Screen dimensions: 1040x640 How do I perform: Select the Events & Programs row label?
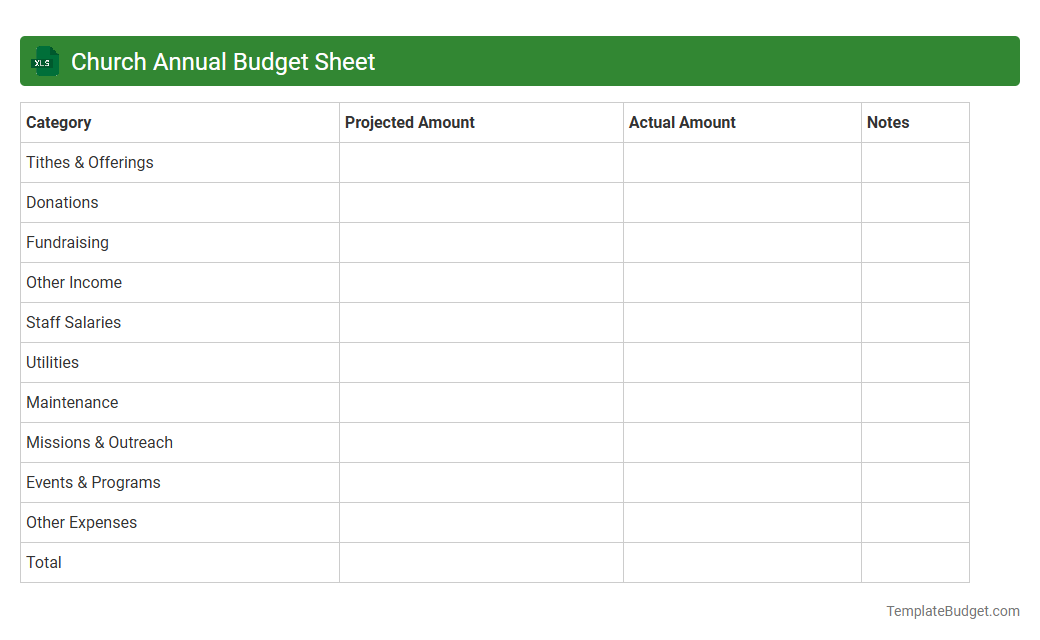93,482
